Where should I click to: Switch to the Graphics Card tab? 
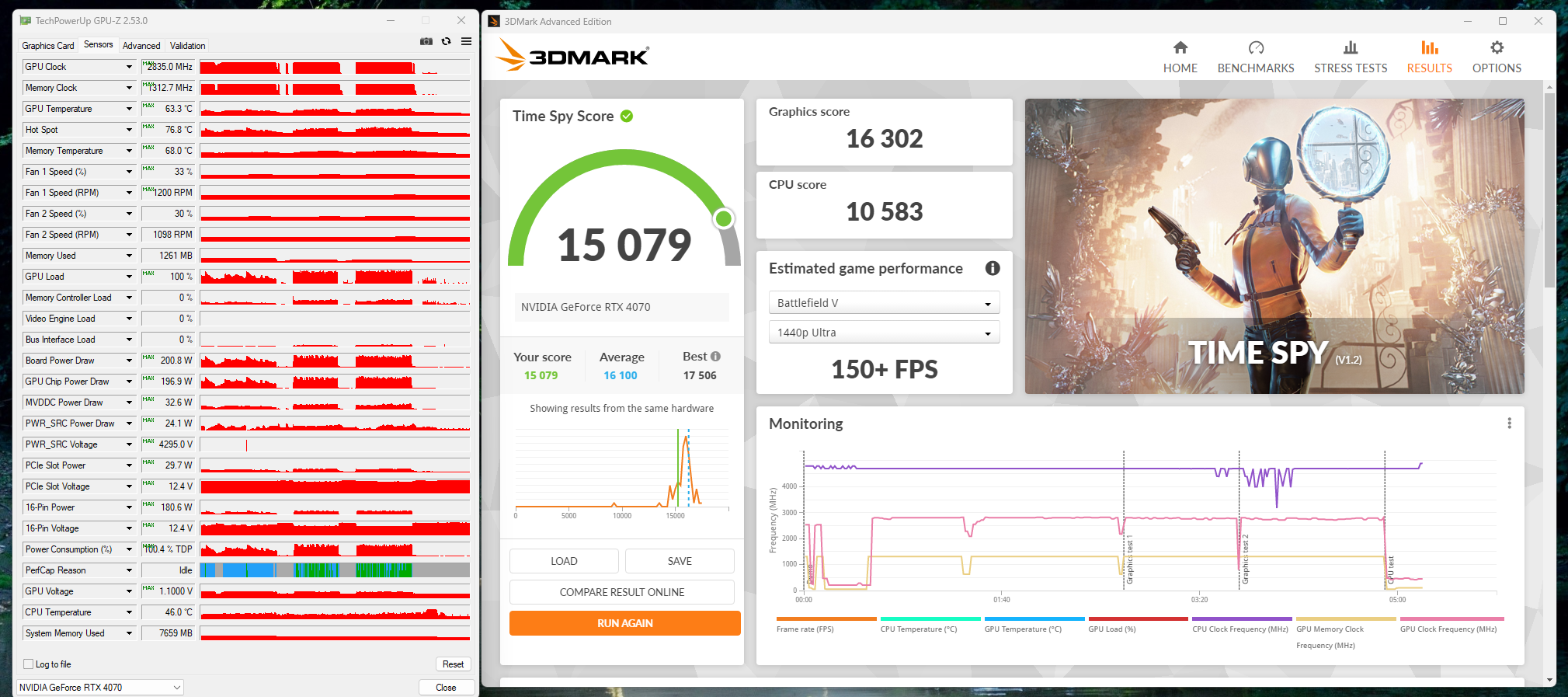pos(48,46)
